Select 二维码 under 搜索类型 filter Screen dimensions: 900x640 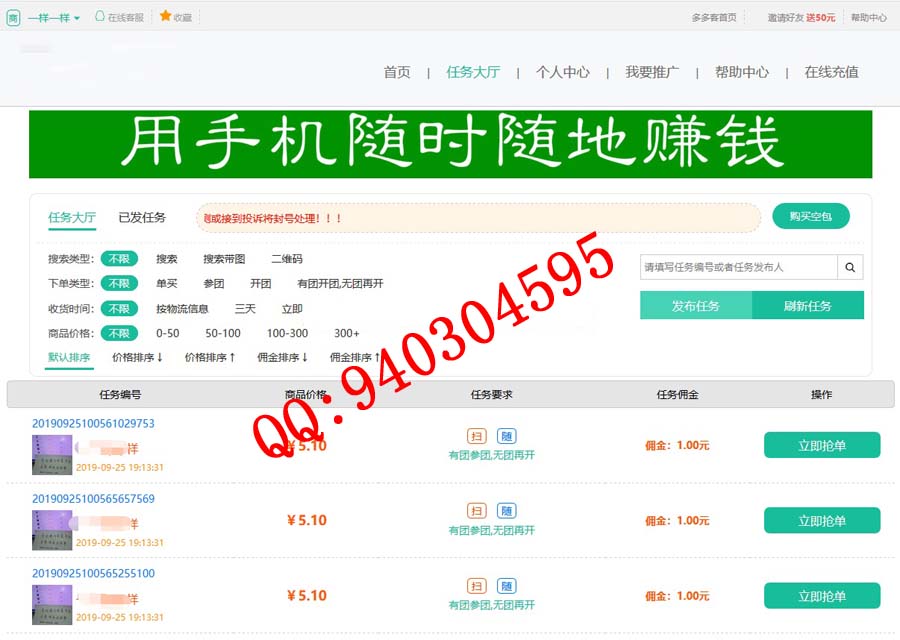(x=286, y=259)
